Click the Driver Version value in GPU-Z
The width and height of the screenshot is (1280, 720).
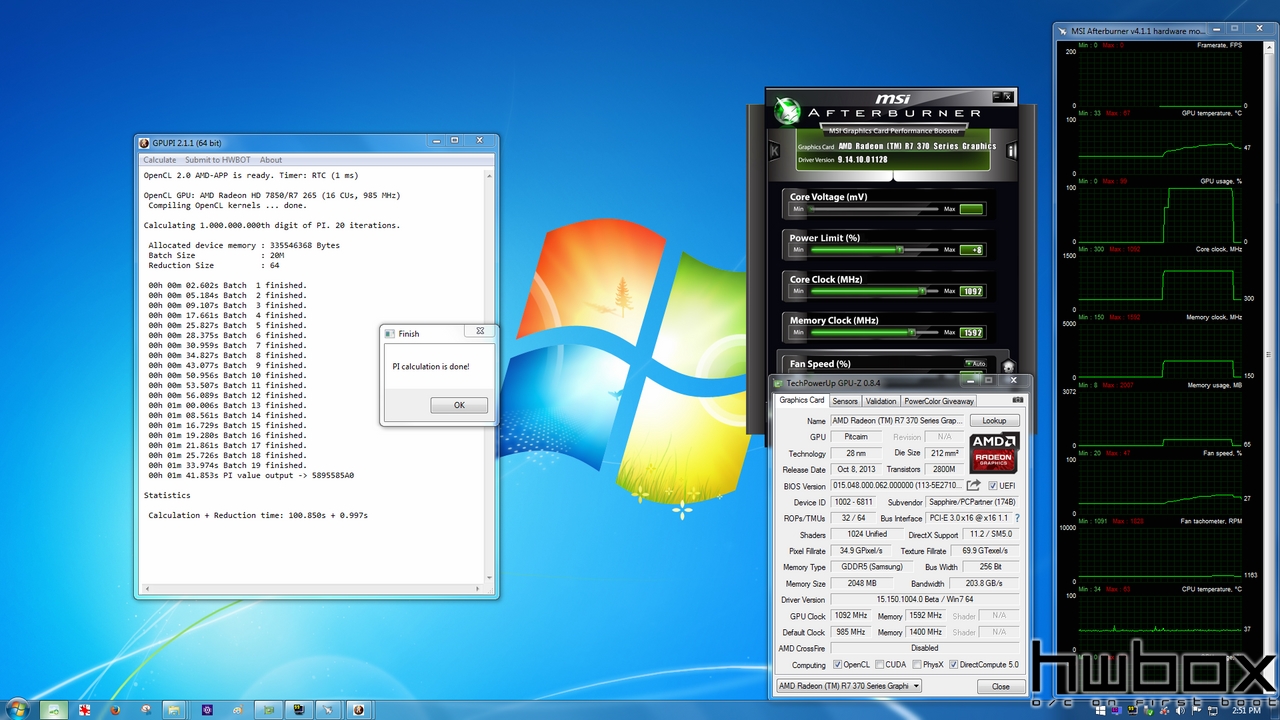click(925, 600)
